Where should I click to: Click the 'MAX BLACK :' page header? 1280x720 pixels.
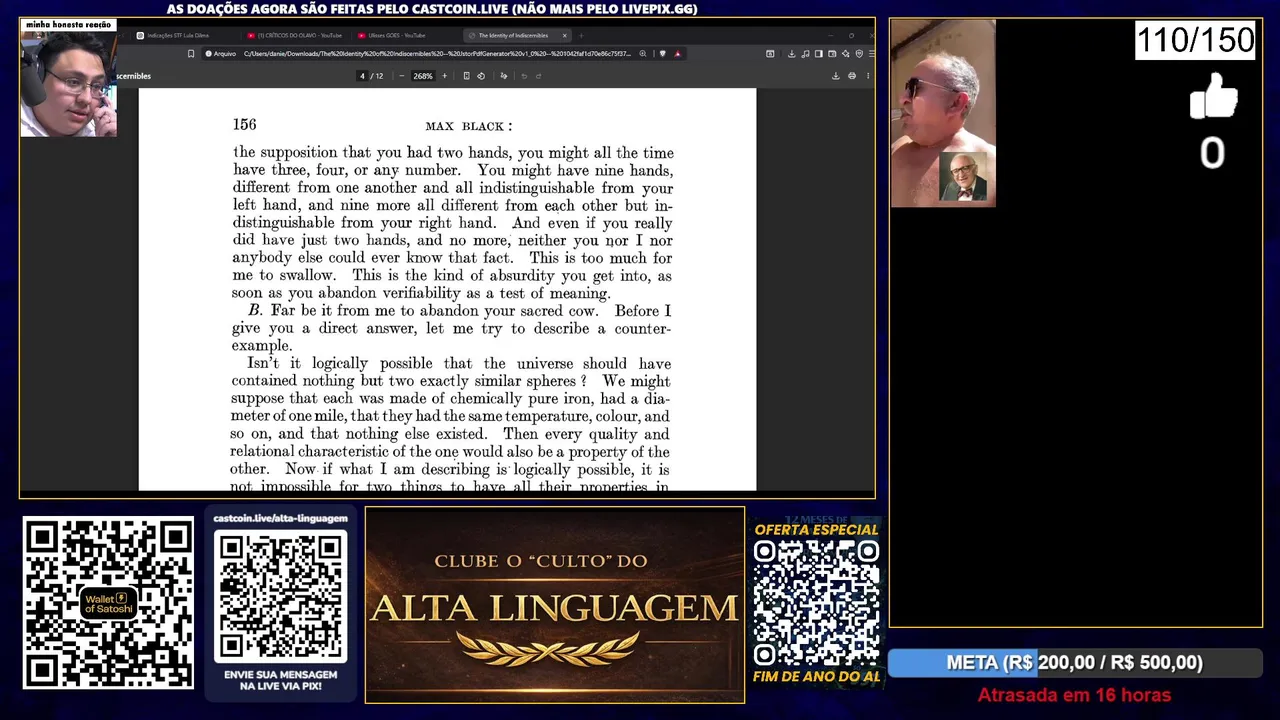(469, 127)
